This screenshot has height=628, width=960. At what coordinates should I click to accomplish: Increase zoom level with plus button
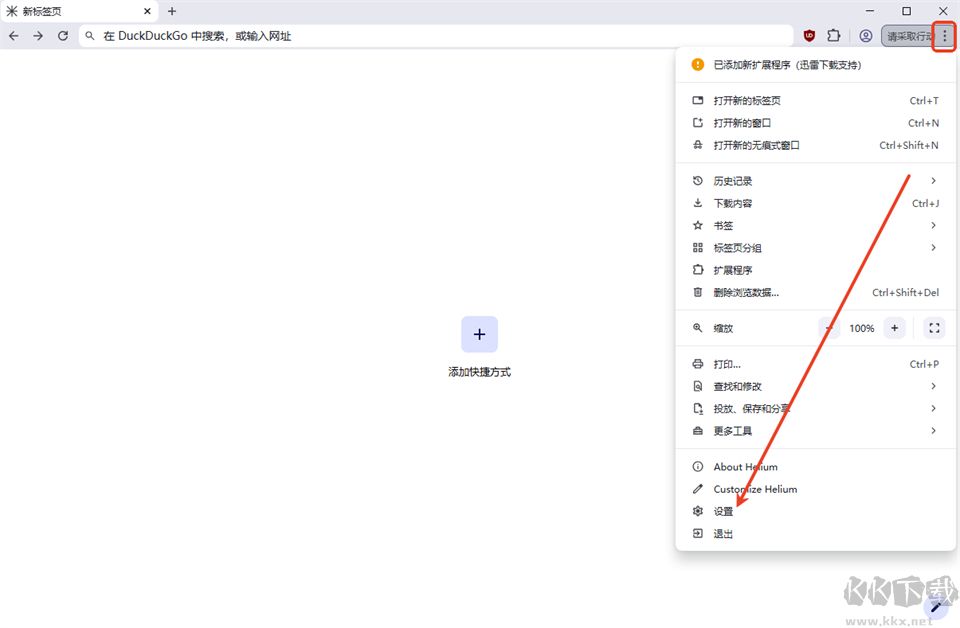tap(895, 328)
